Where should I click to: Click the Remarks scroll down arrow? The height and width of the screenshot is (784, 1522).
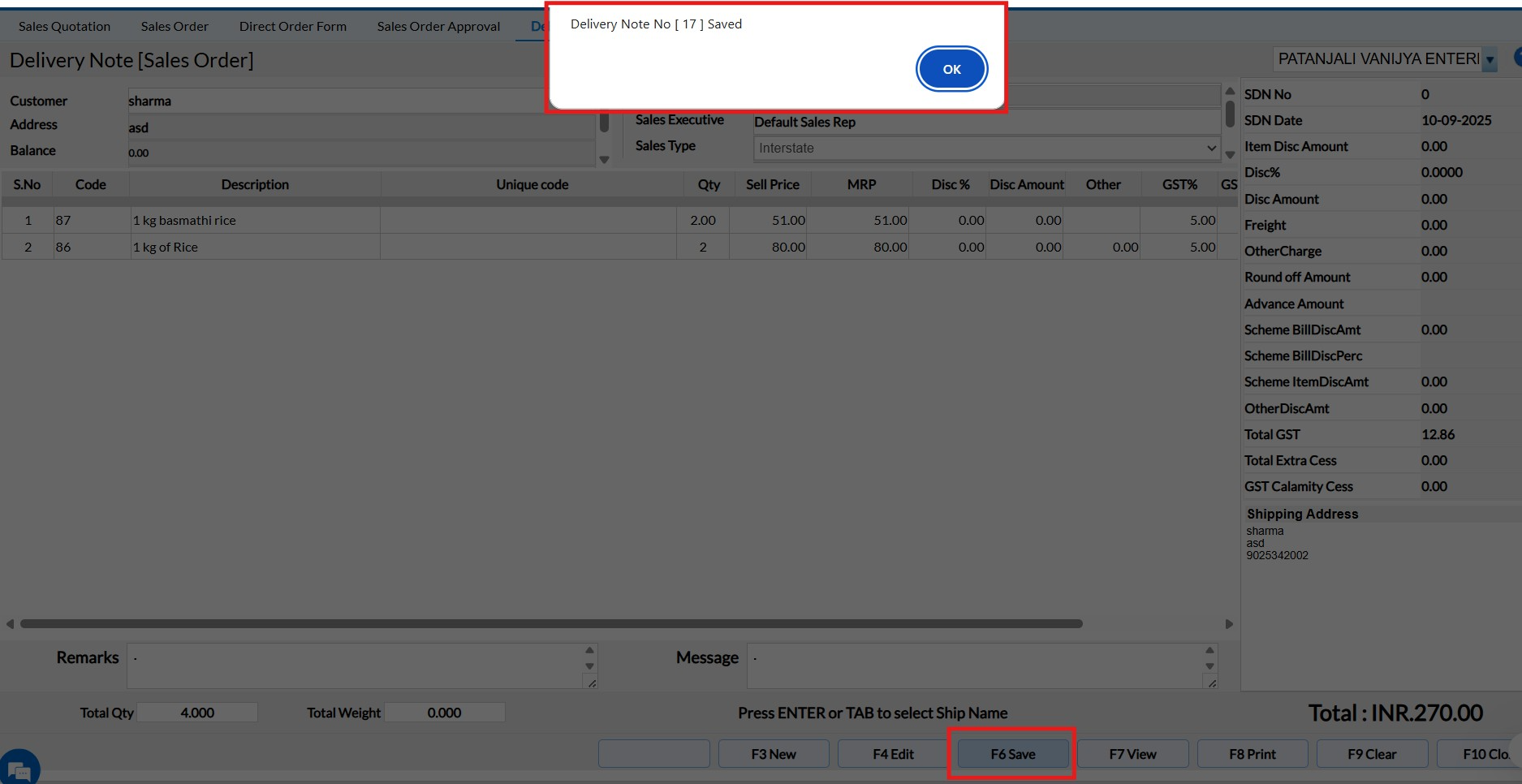pos(590,666)
